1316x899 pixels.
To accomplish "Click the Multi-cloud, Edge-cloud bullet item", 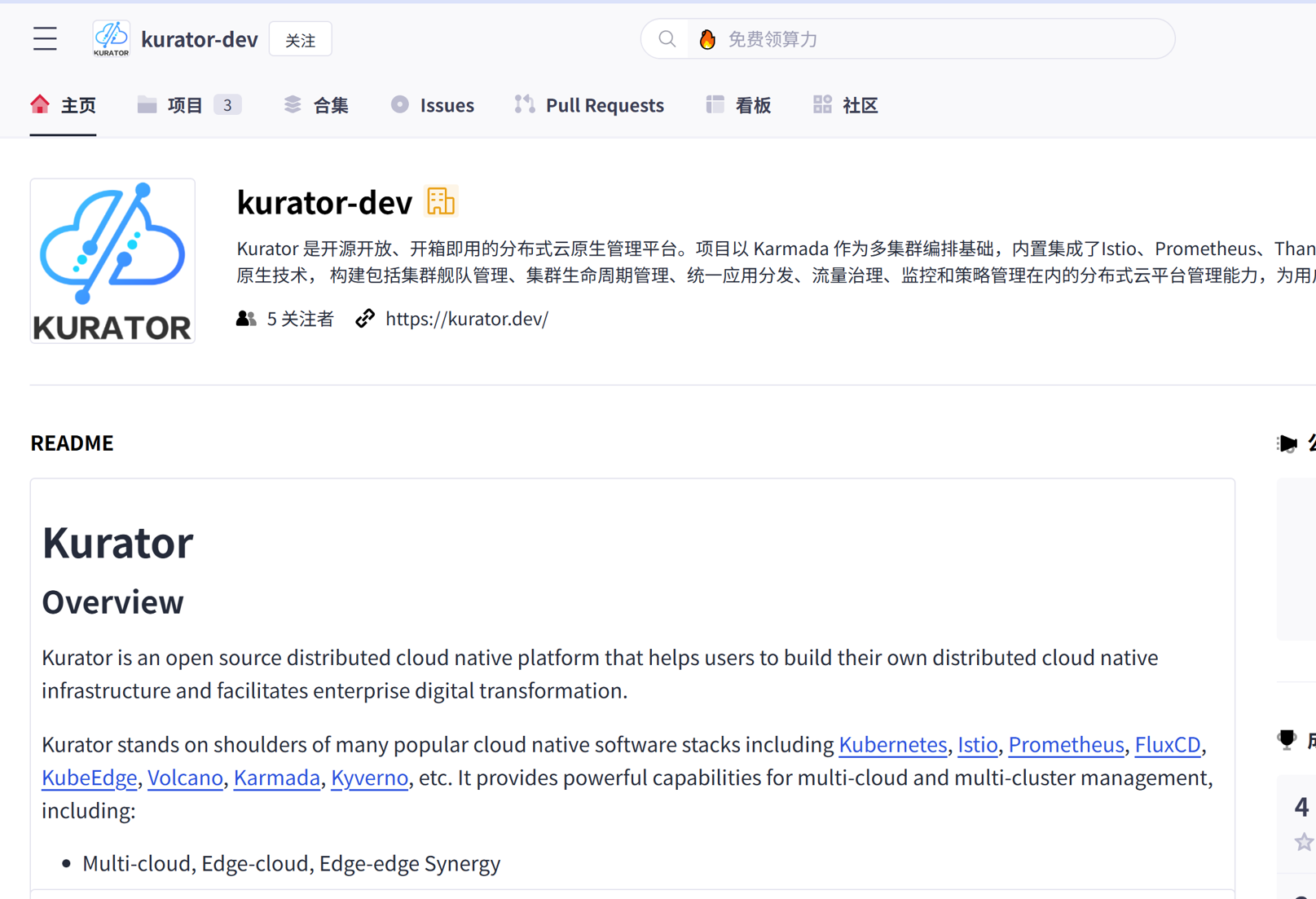I will (x=291, y=863).
